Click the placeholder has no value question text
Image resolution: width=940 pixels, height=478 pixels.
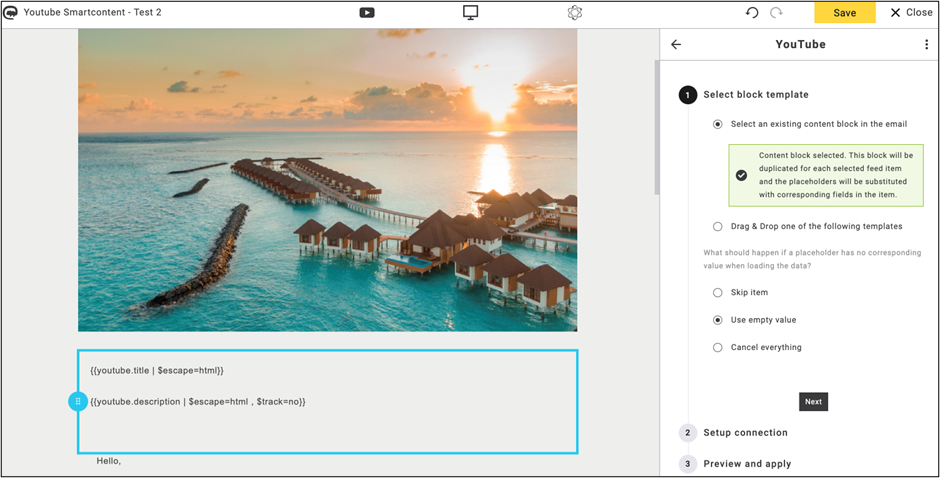pos(812,259)
